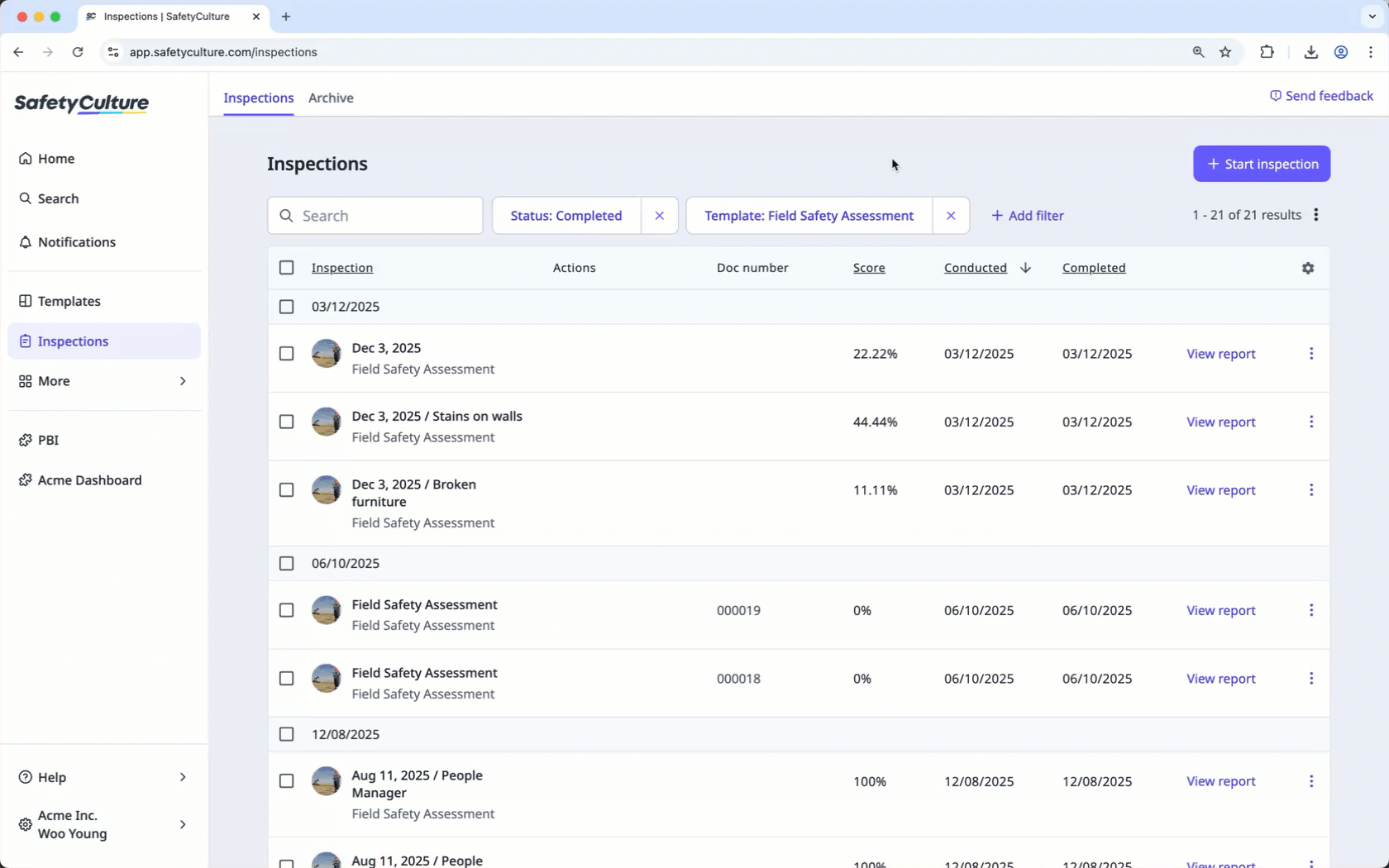Click Start inspection button
The height and width of the screenshot is (868, 1389).
tap(1262, 164)
